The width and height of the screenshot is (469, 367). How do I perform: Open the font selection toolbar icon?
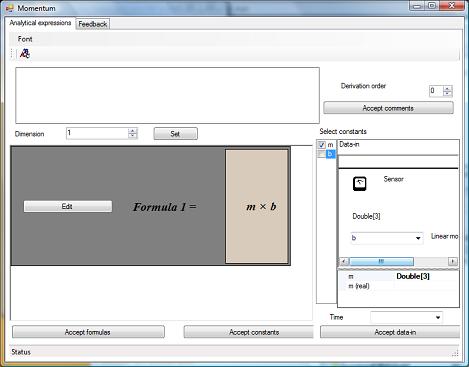pos(24,53)
